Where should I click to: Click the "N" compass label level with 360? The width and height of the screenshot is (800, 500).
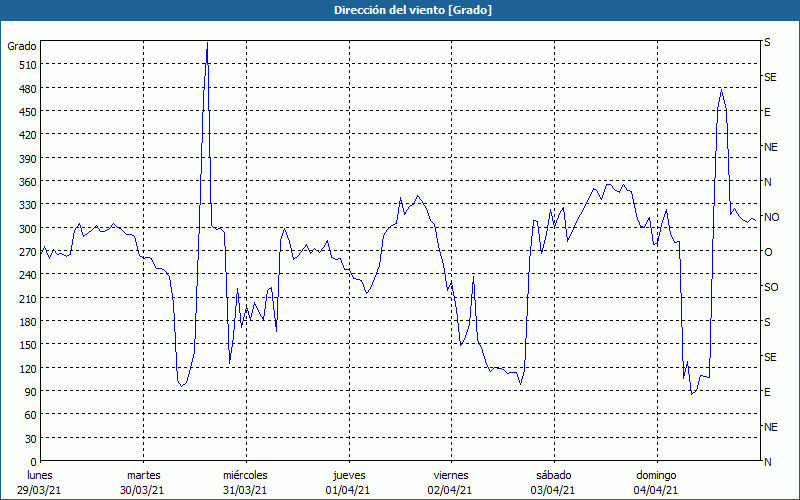point(767,182)
